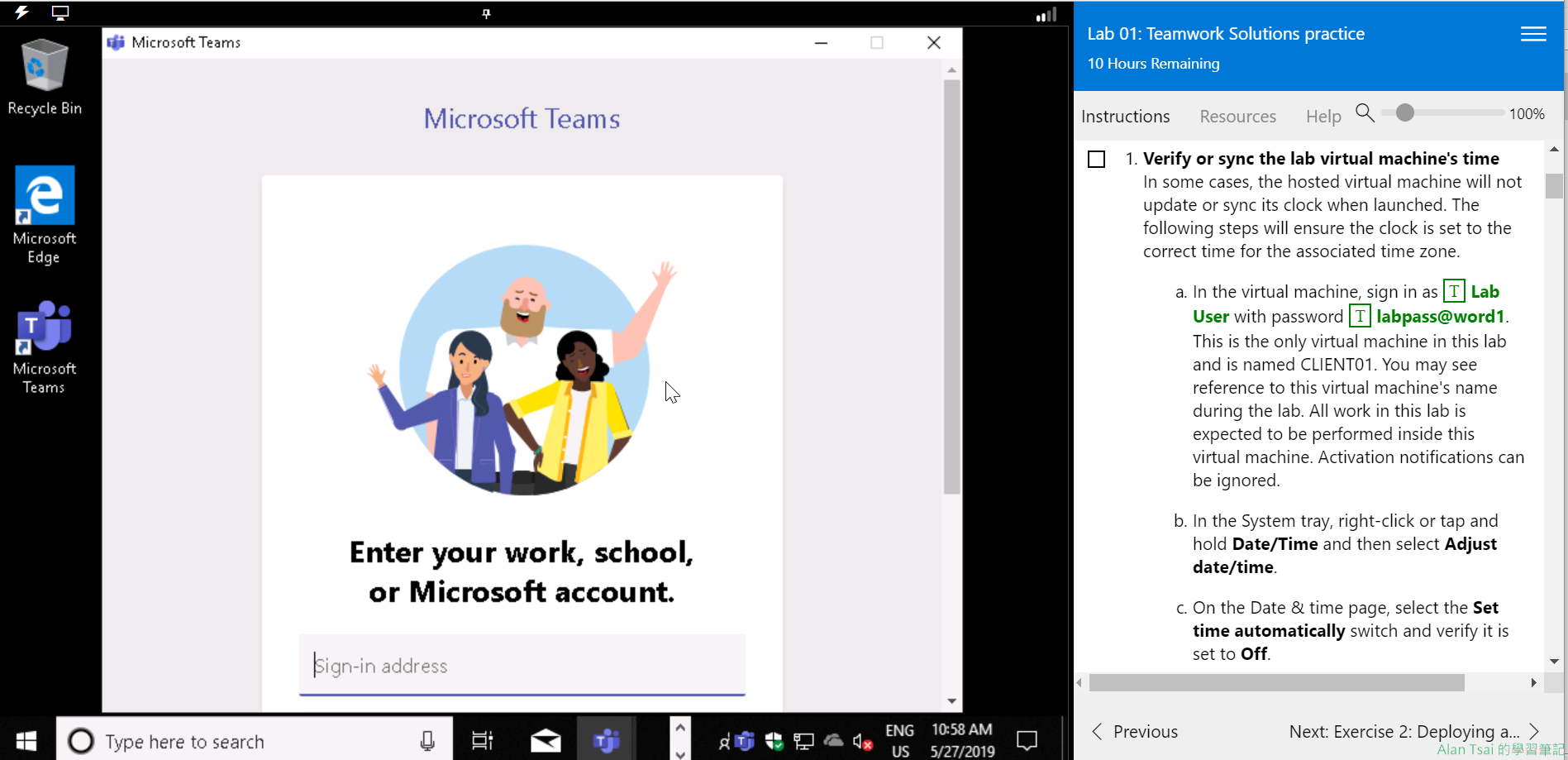Minimize the Microsoft Teams window
The image size is (1568, 760).
coord(821,42)
